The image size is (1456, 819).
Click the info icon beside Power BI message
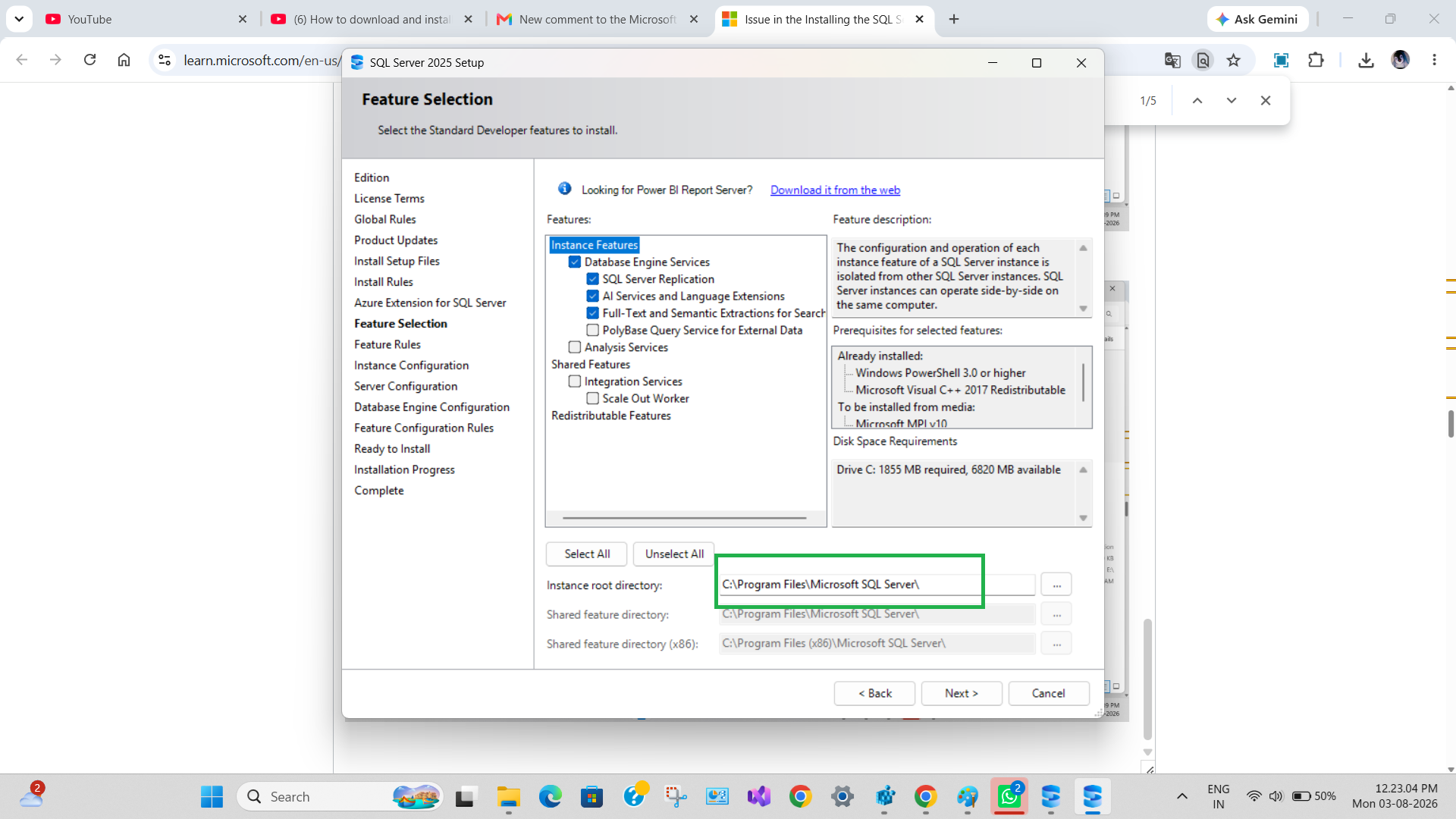(564, 189)
